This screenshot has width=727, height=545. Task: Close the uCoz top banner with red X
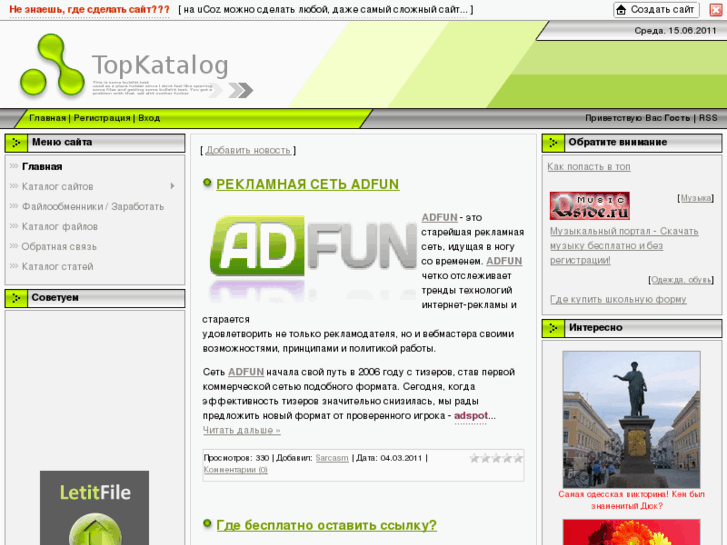[716, 10]
